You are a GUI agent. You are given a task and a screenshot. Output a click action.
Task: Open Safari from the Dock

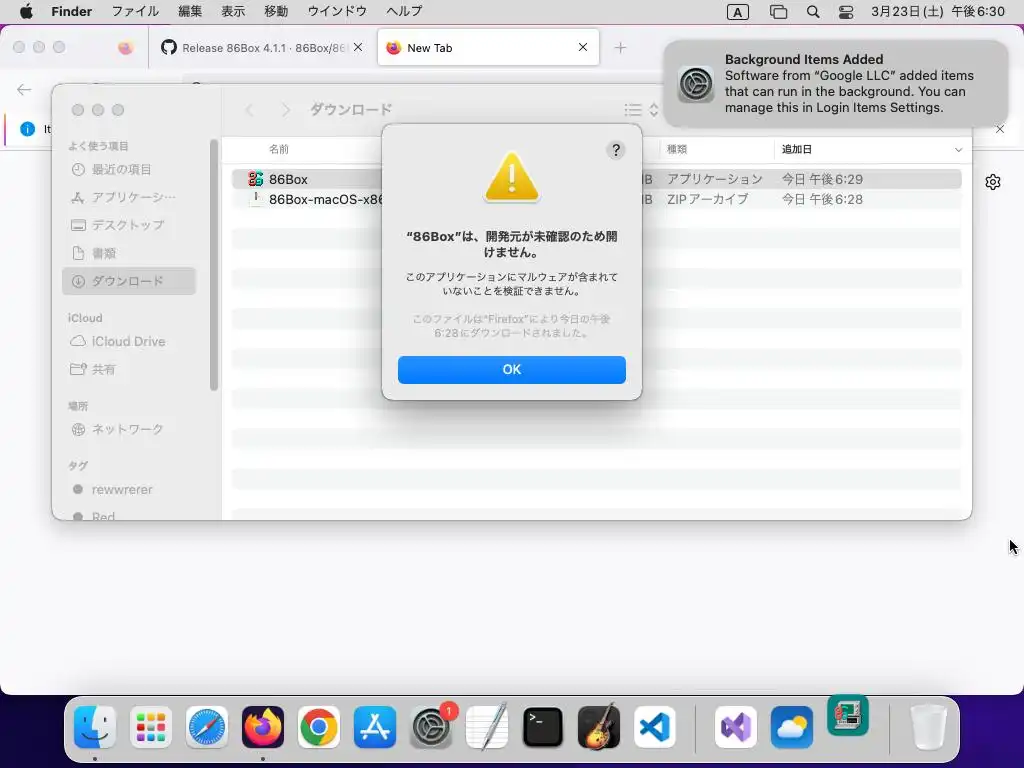207,727
